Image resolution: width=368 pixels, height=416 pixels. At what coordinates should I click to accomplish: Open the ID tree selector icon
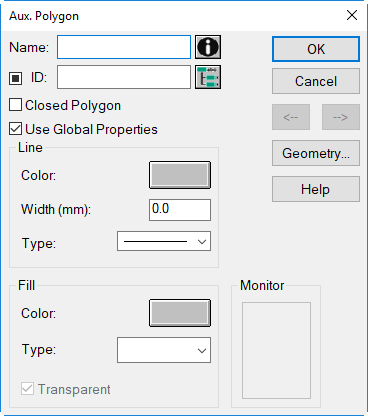[x=208, y=77]
